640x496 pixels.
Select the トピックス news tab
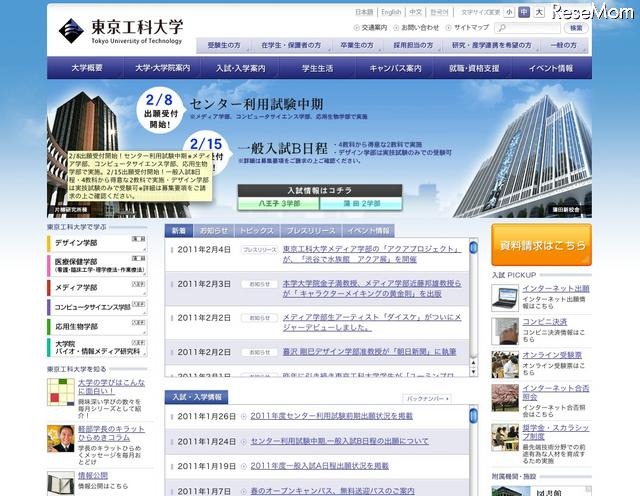click(257, 231)
